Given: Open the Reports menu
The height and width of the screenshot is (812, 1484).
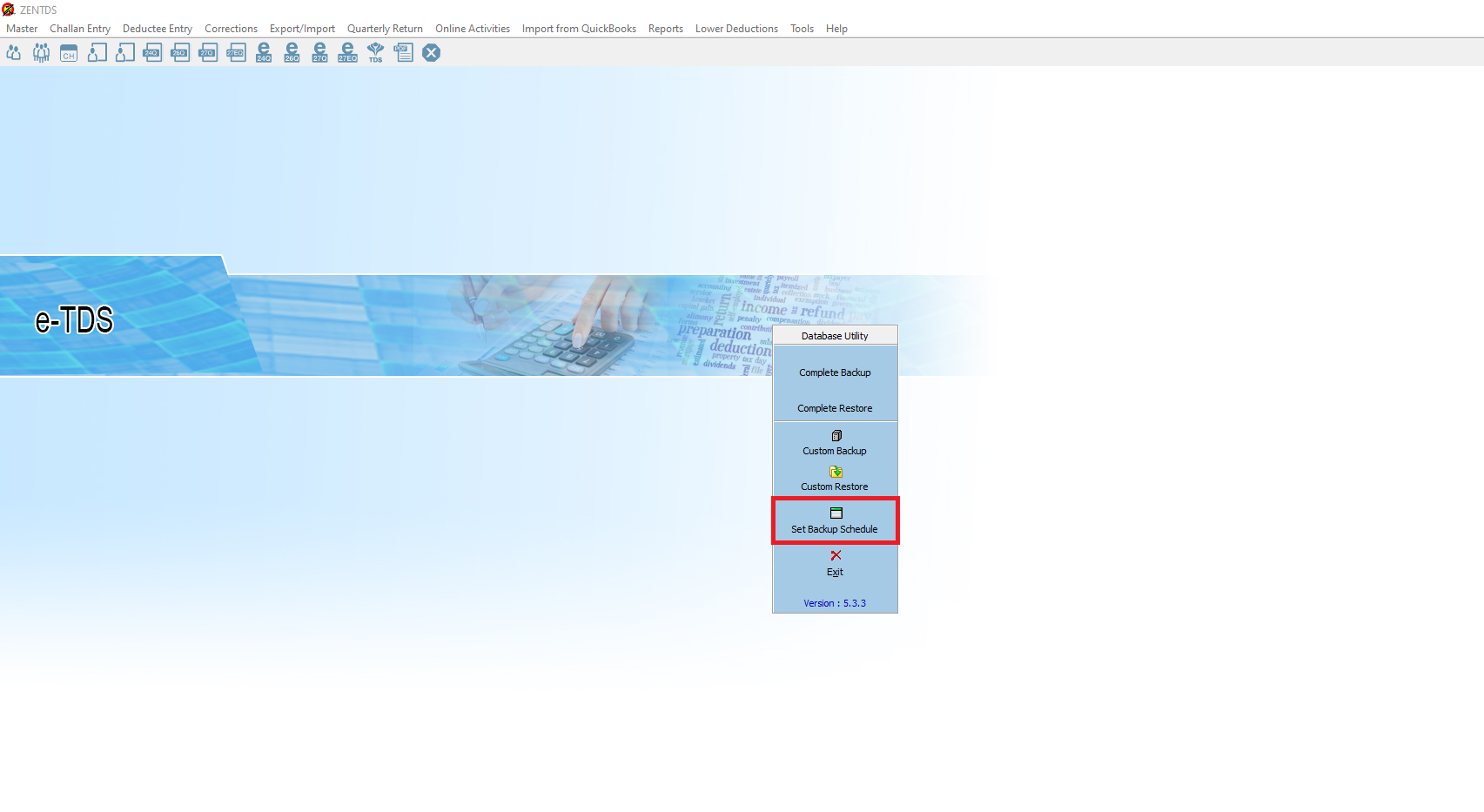Looking at the screenshot, I should 666,29.
